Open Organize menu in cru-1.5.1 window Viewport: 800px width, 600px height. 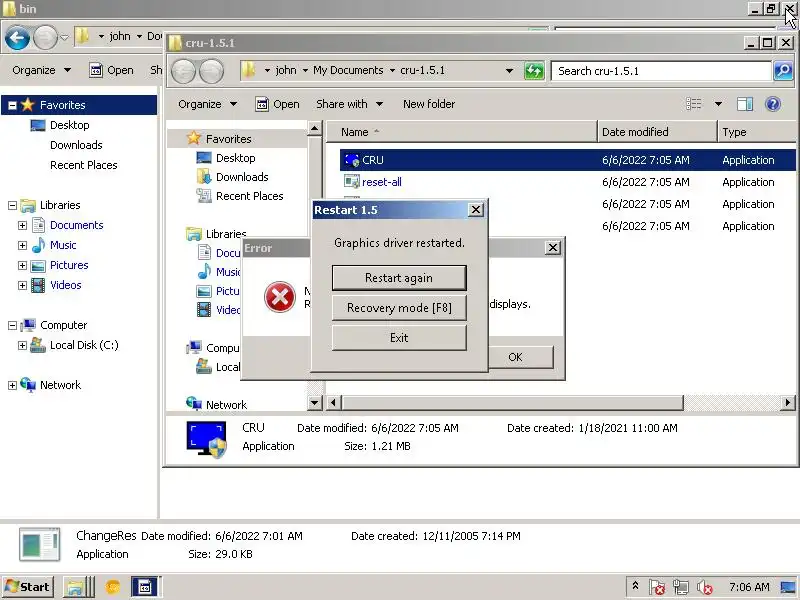tap(207, 104)
